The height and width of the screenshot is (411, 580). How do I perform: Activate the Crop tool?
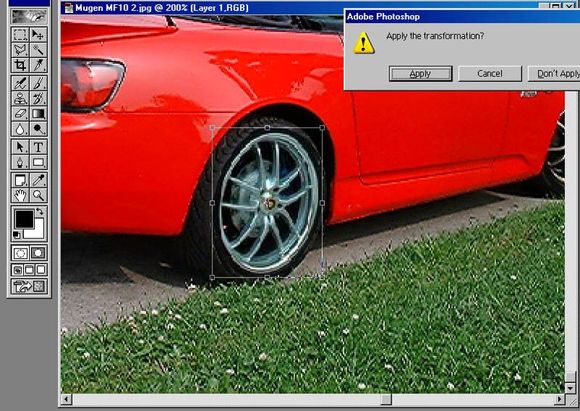(20, 65)
